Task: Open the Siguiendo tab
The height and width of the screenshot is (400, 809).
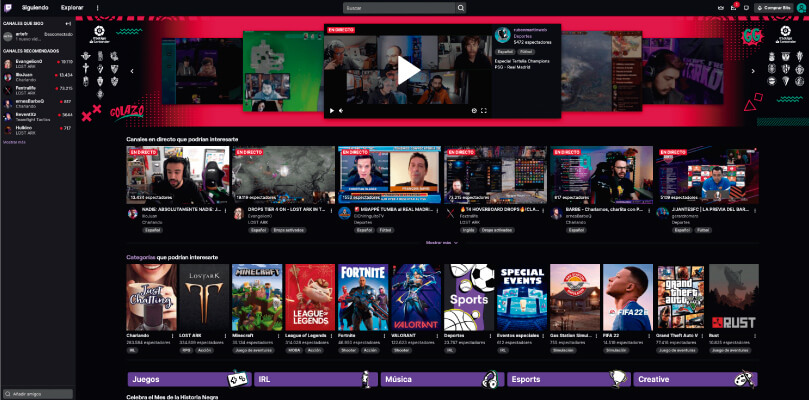Action: click(35, 8)
